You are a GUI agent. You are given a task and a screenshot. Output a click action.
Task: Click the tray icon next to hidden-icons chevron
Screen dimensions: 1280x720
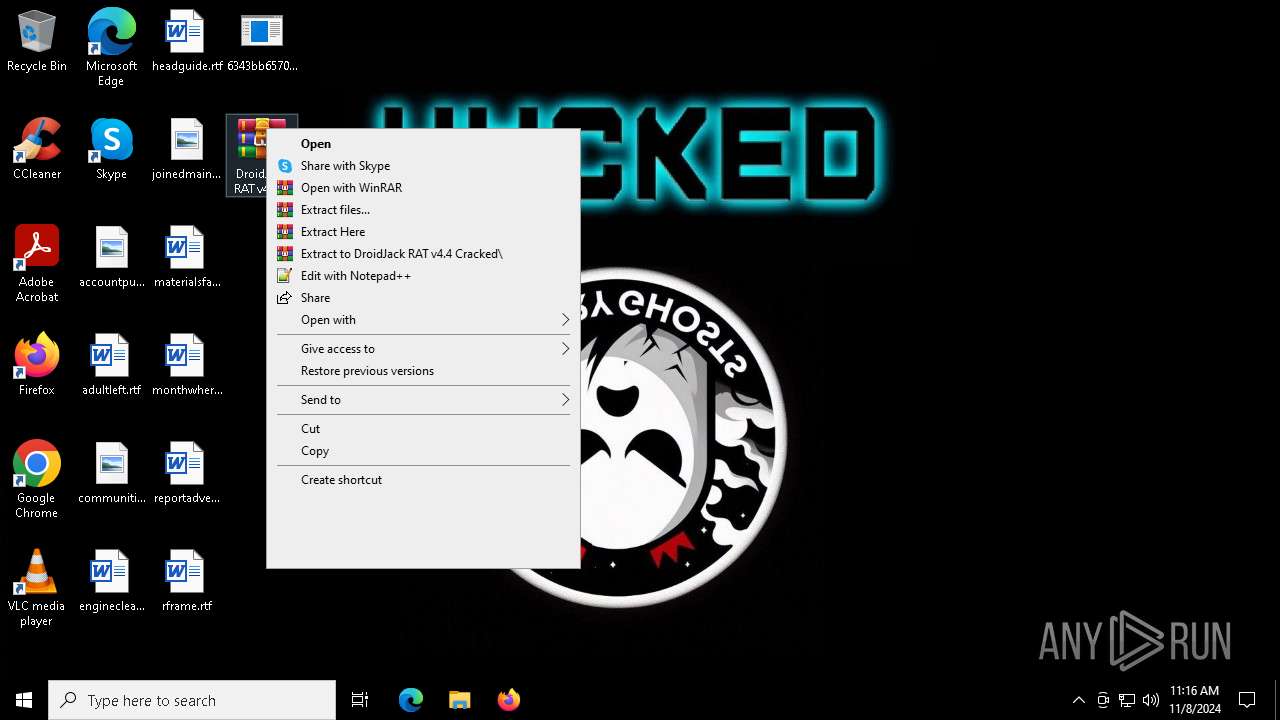pos(1103,700)
